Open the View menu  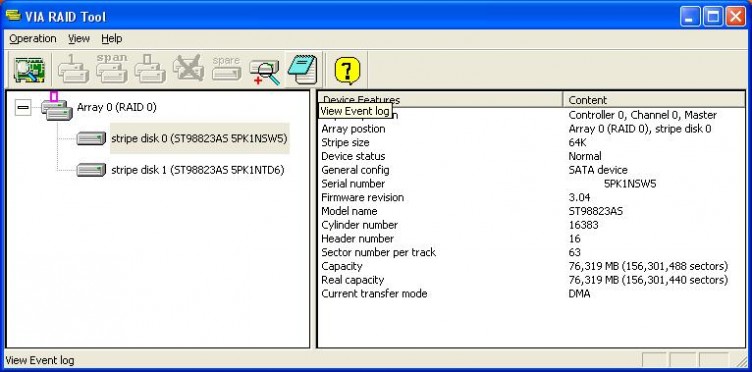79,38
